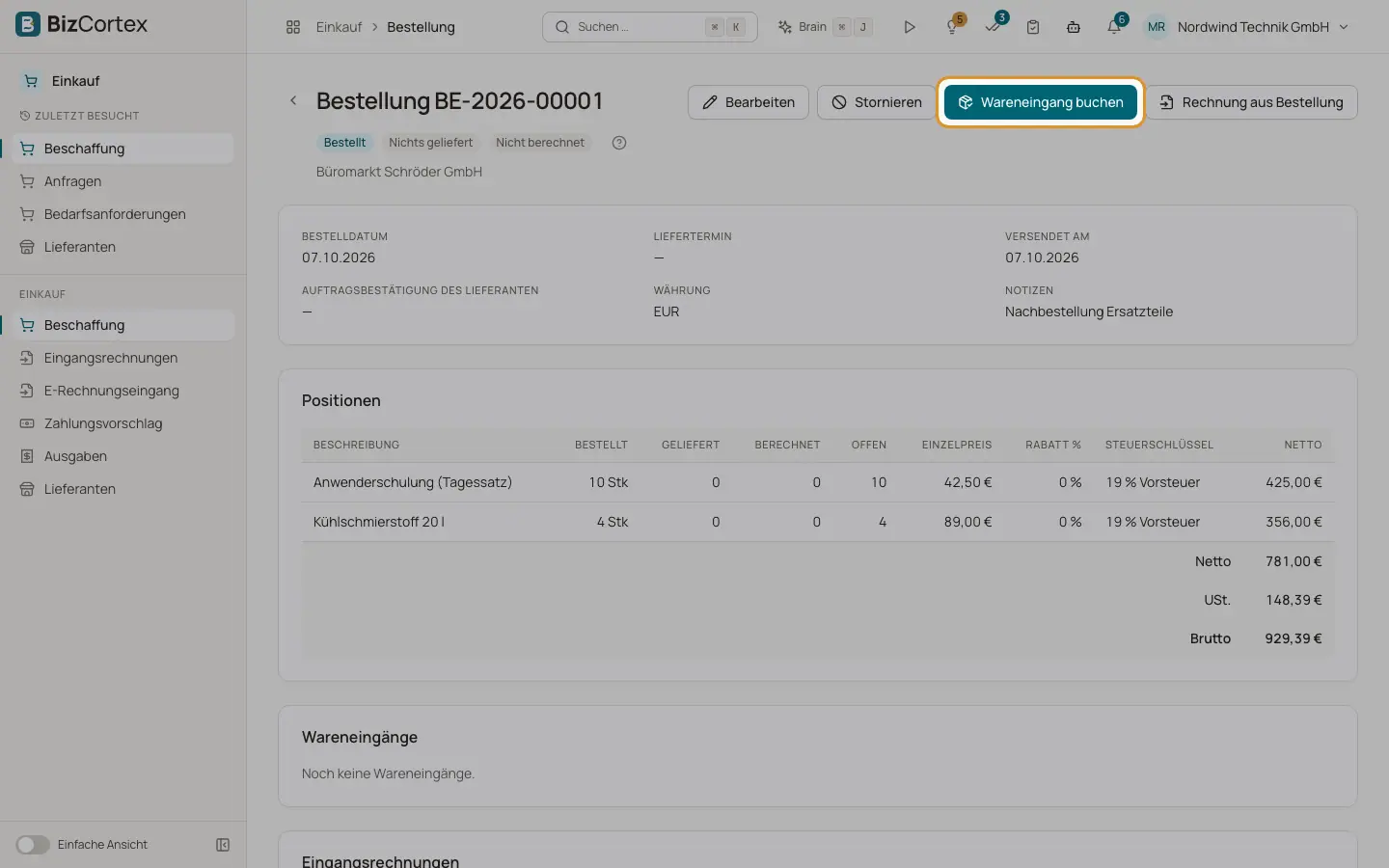
Task: Open the notification bell with badge 6
Action: [x=1114, y=27]
